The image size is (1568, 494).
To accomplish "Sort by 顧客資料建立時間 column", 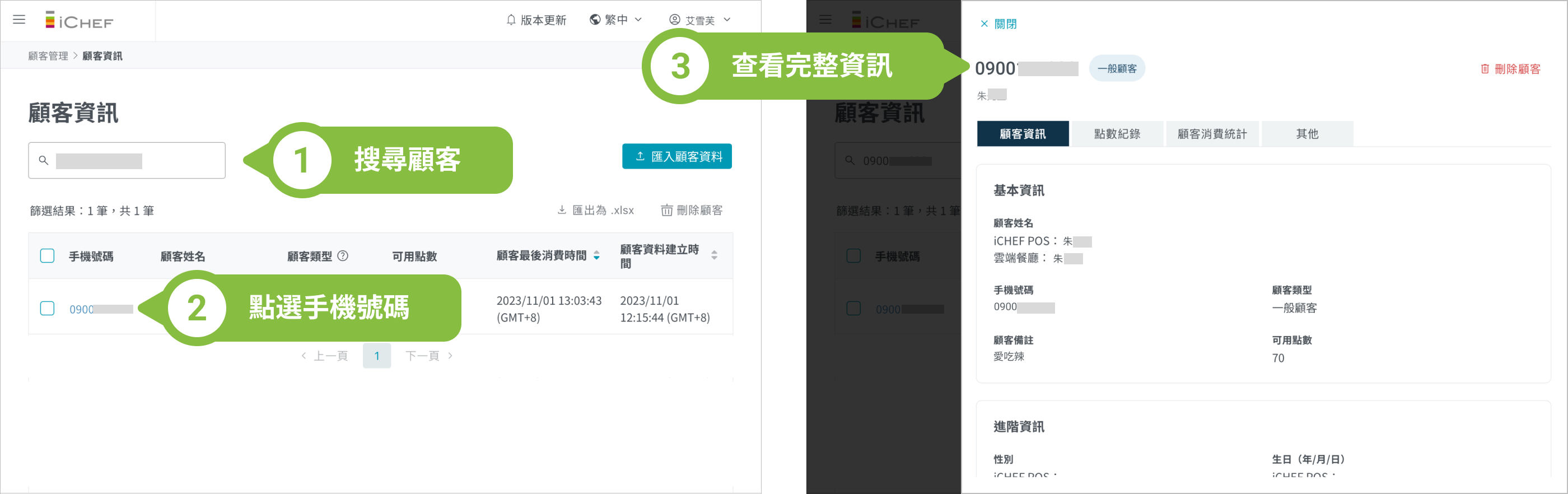I will click(x=714, y=256).
